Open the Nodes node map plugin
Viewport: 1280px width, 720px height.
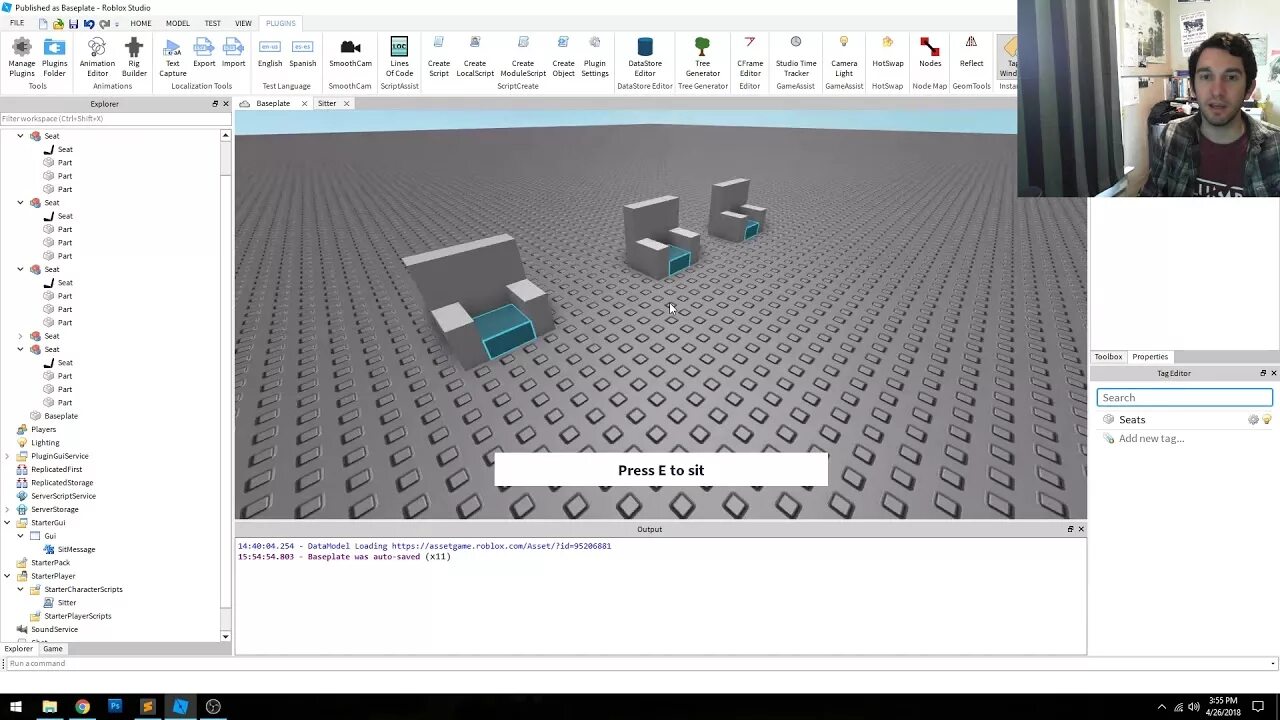click(930, 54)
